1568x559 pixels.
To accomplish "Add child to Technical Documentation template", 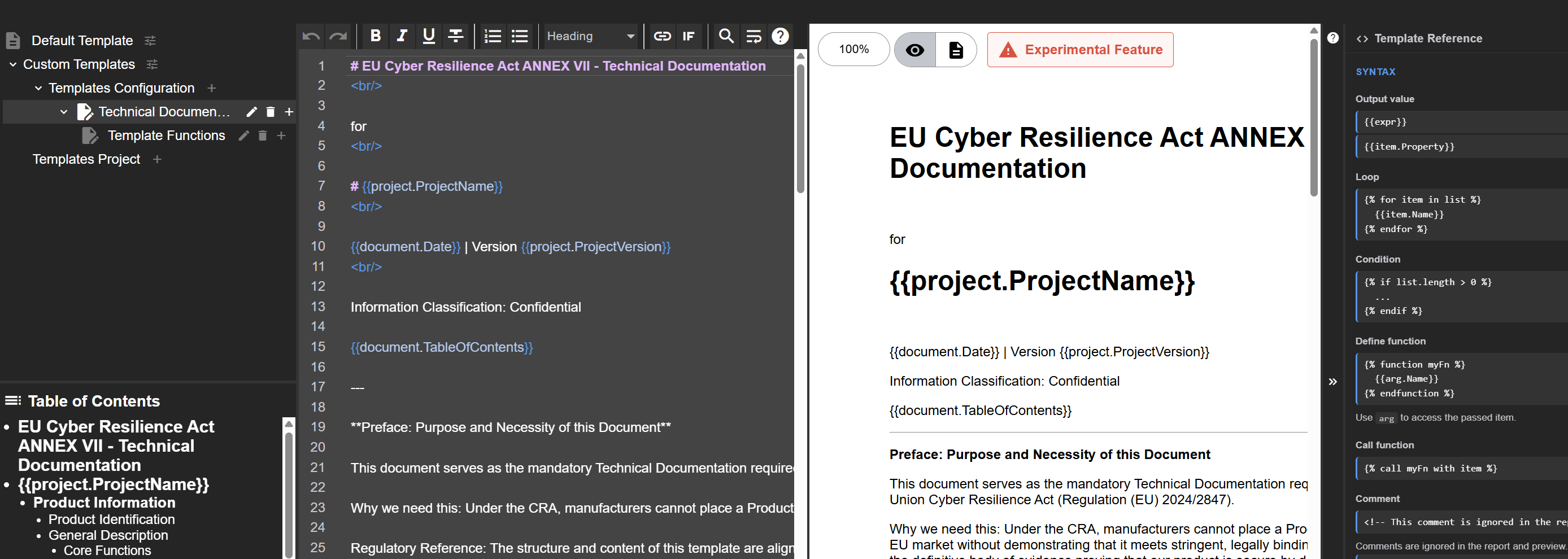I will (x=289, y=112).
